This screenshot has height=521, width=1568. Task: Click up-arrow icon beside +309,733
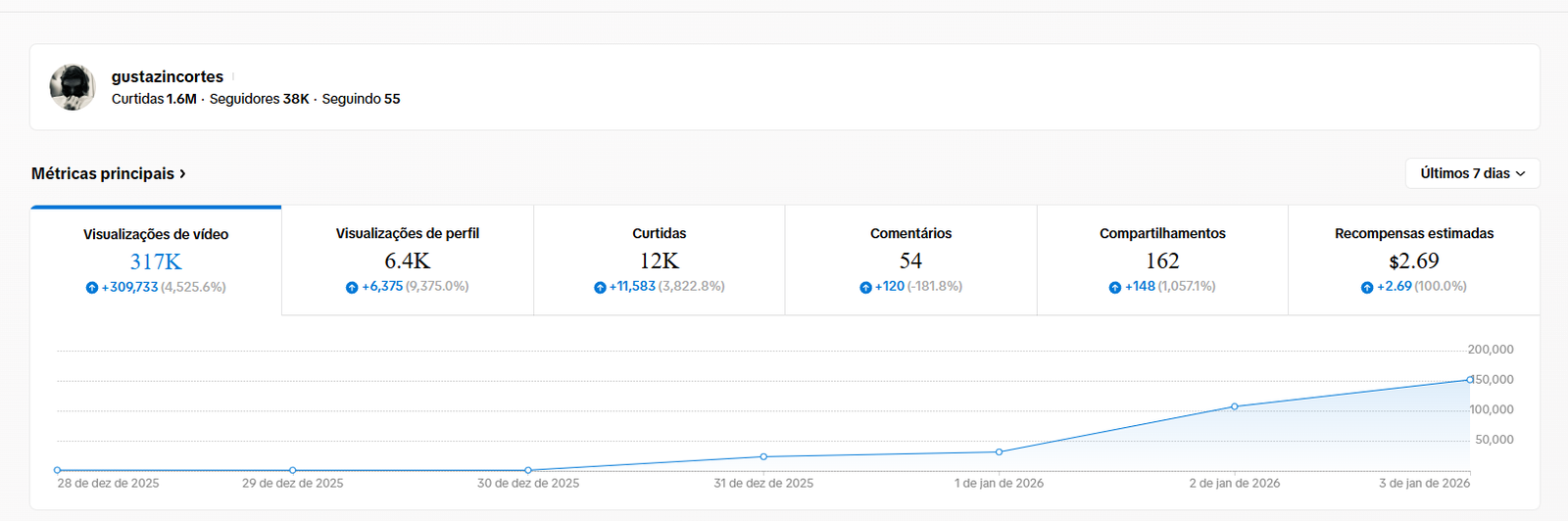[x=92, y=288]
